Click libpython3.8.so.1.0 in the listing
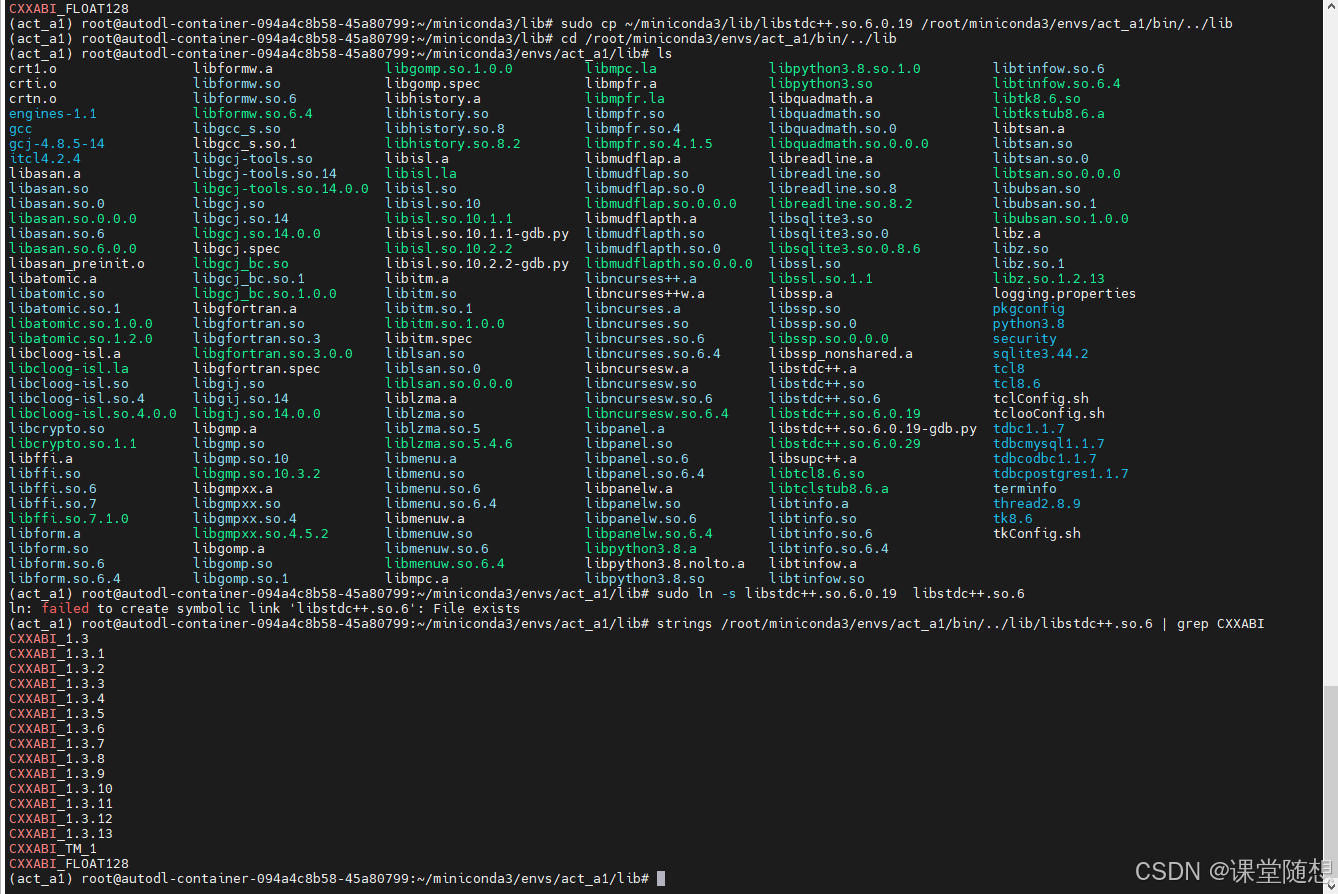The width and height of the screenshot is (1338, 894). pos(845,68)
